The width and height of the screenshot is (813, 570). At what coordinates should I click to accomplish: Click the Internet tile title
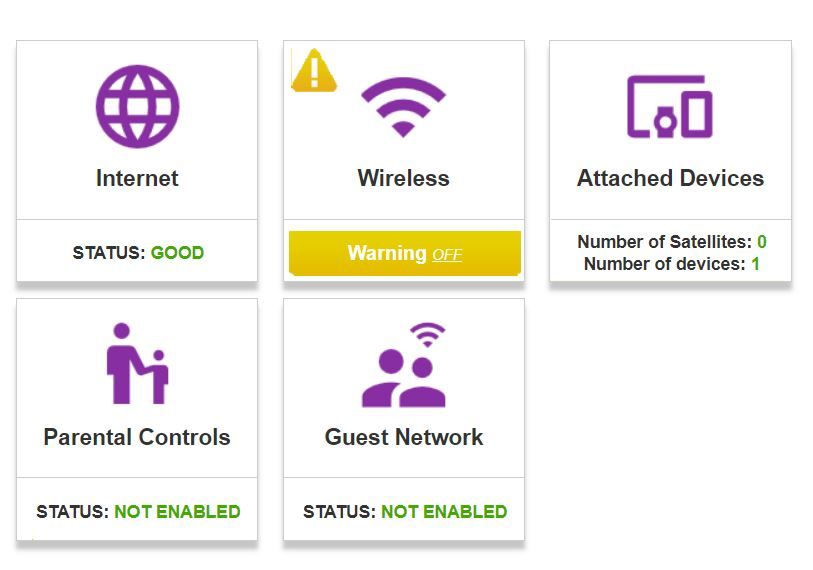pyautogui.click(x=137, y=179)
